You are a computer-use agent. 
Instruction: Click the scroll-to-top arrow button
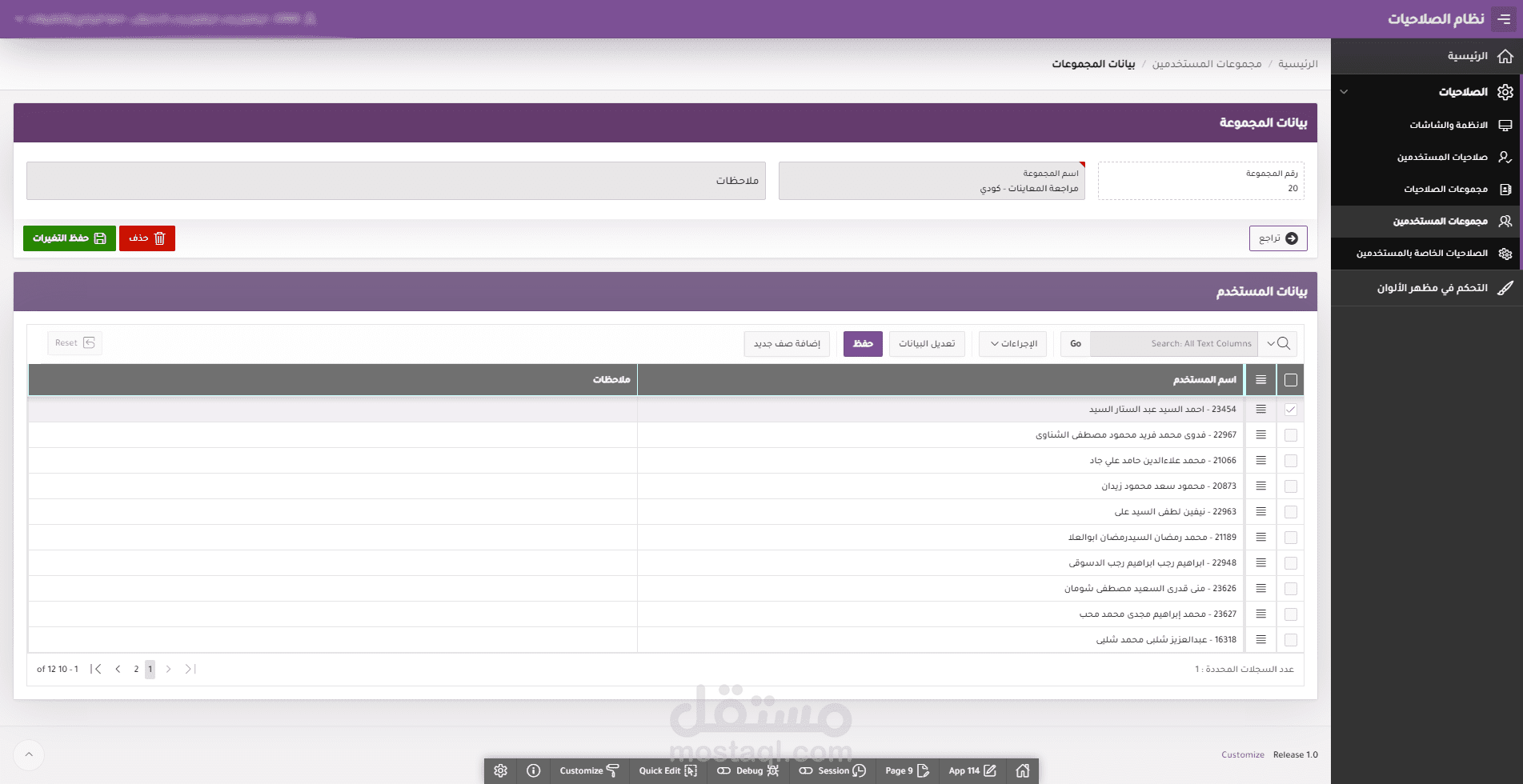(x=29, y=754)
